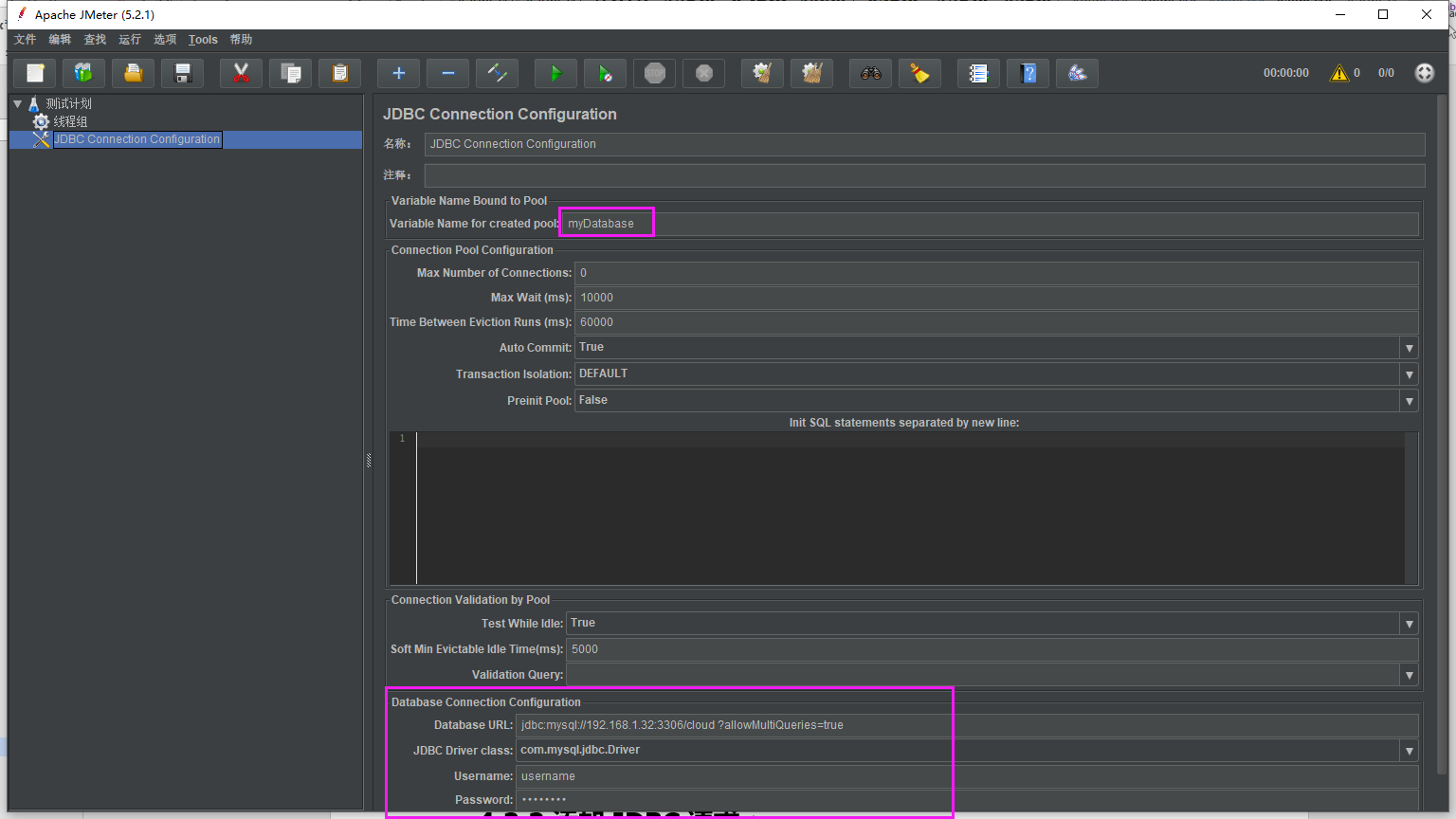
Task: Click the 名称 name input field
Action: pyautogui.click(x=924, y=144)
